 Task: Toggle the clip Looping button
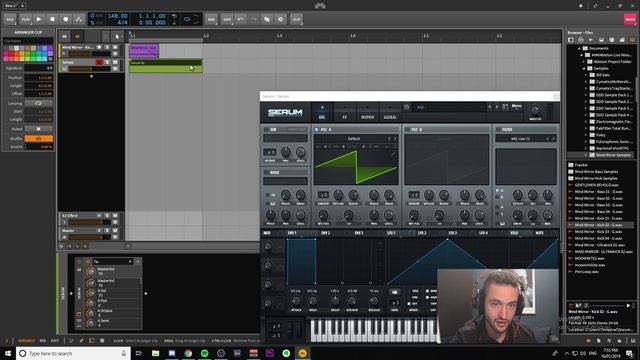[x=38, y=103]
